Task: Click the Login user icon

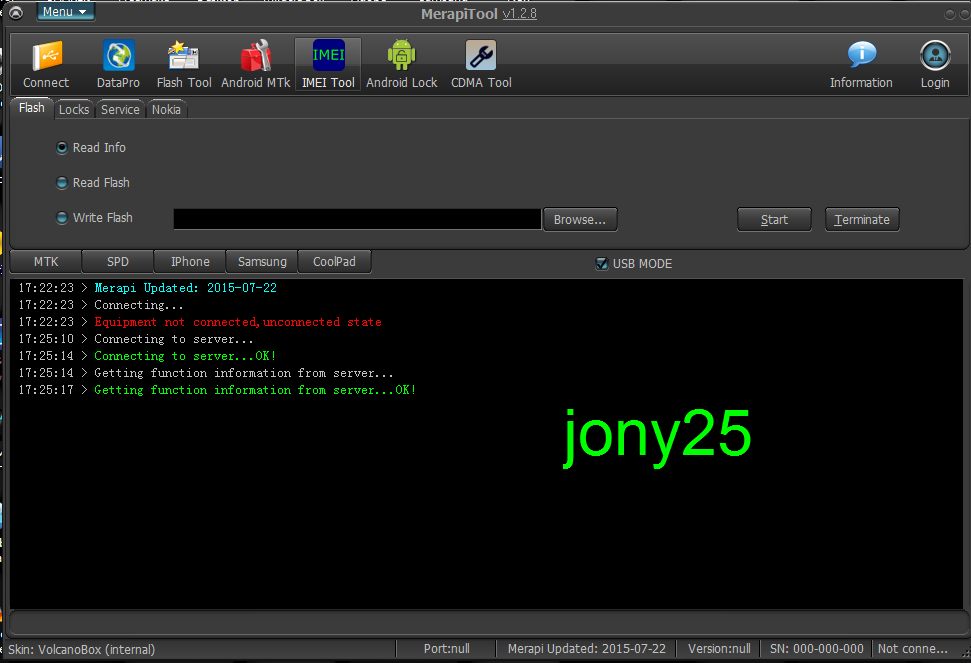Action: [x=935, y=57]
